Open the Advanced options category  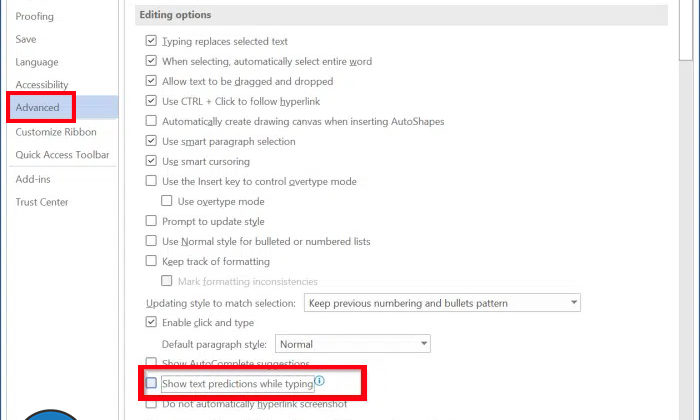point(37,108)
